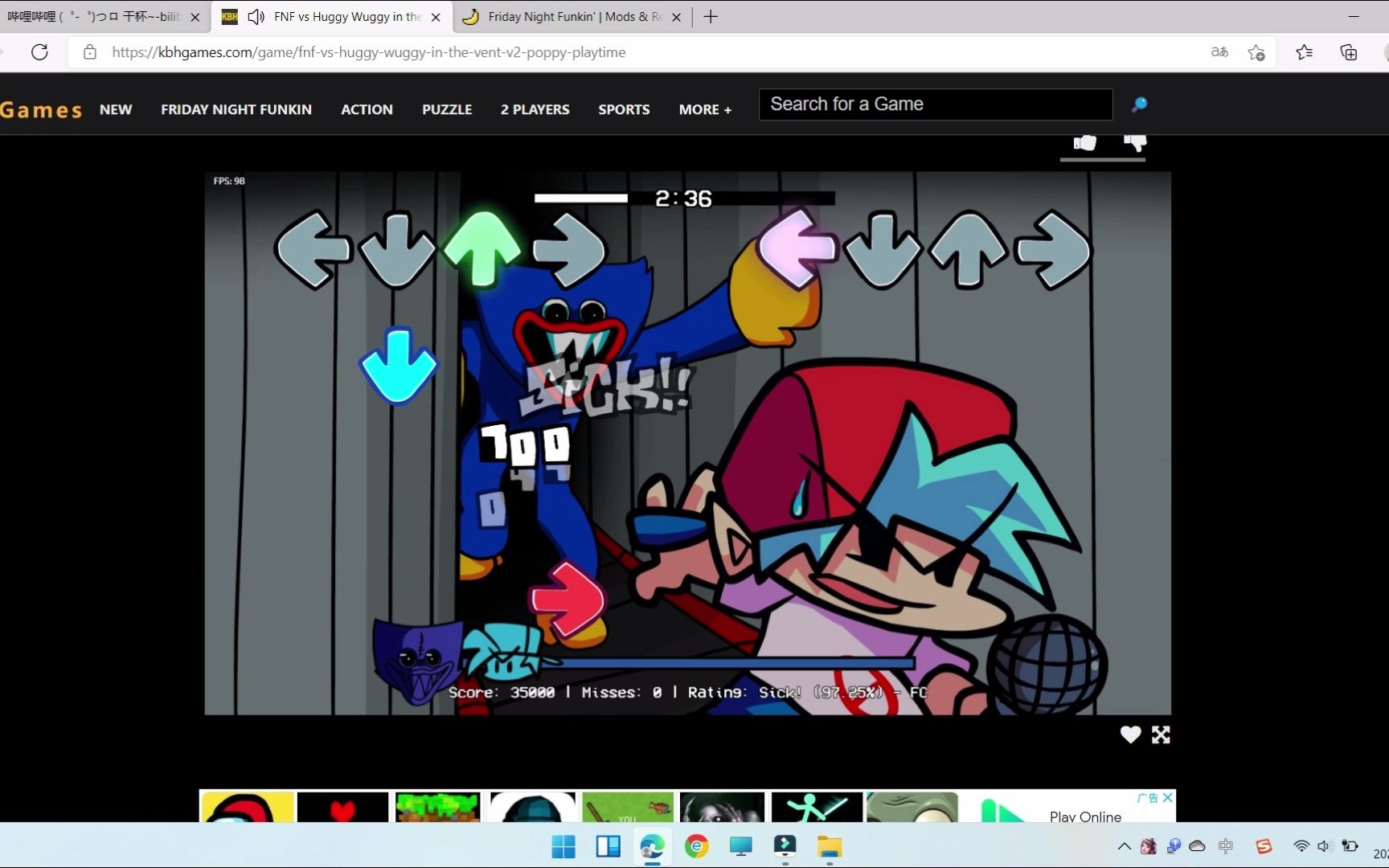Minimize the browser window
The height and width of the screenshot is (868, 1389).
[x=1354, y=17]
